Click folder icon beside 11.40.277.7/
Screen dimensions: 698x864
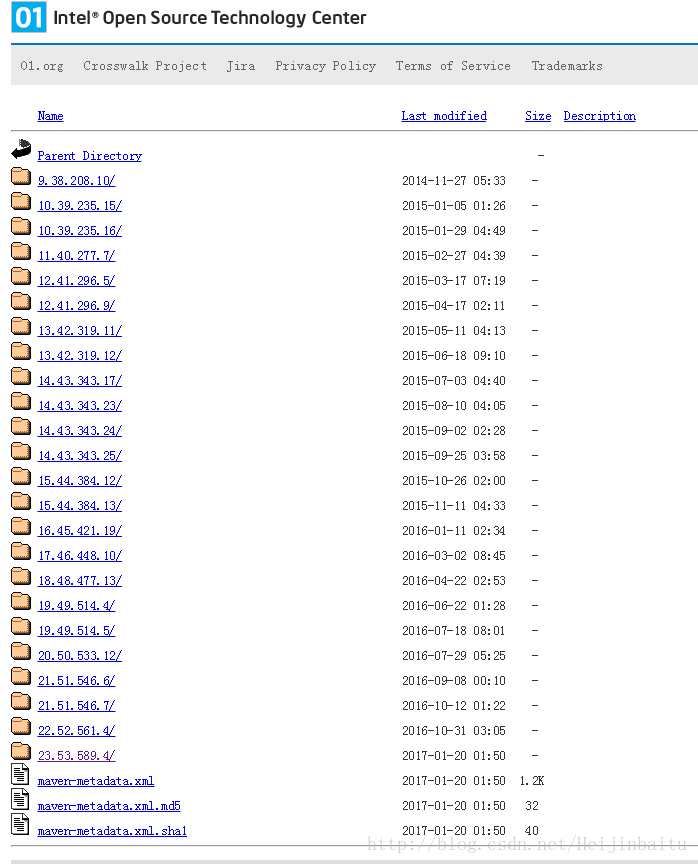click(21, 251)
